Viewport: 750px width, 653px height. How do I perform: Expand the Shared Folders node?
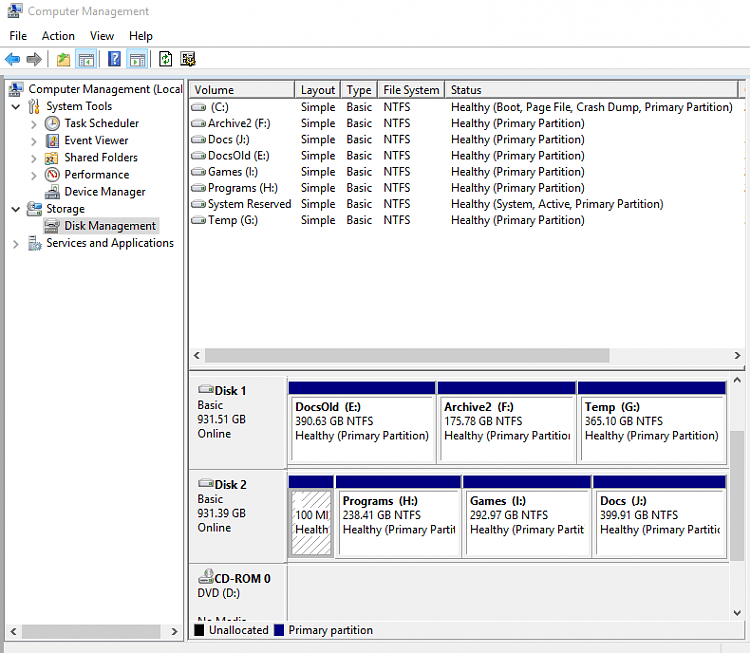pyautogui.click(x=33, y=159)
